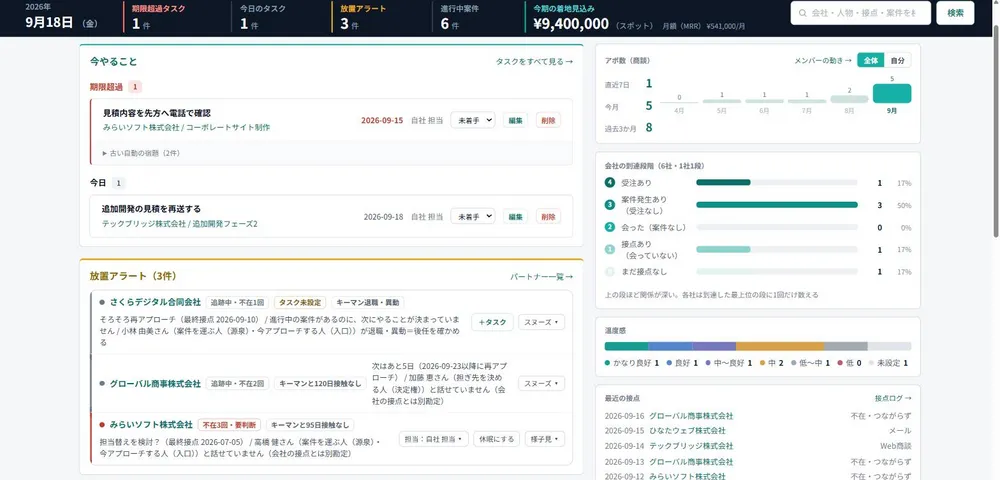Open status dropdown for 見積内容を先方へ電話で確認 task
The image size is (1000, 480).
tap(473, 120)
